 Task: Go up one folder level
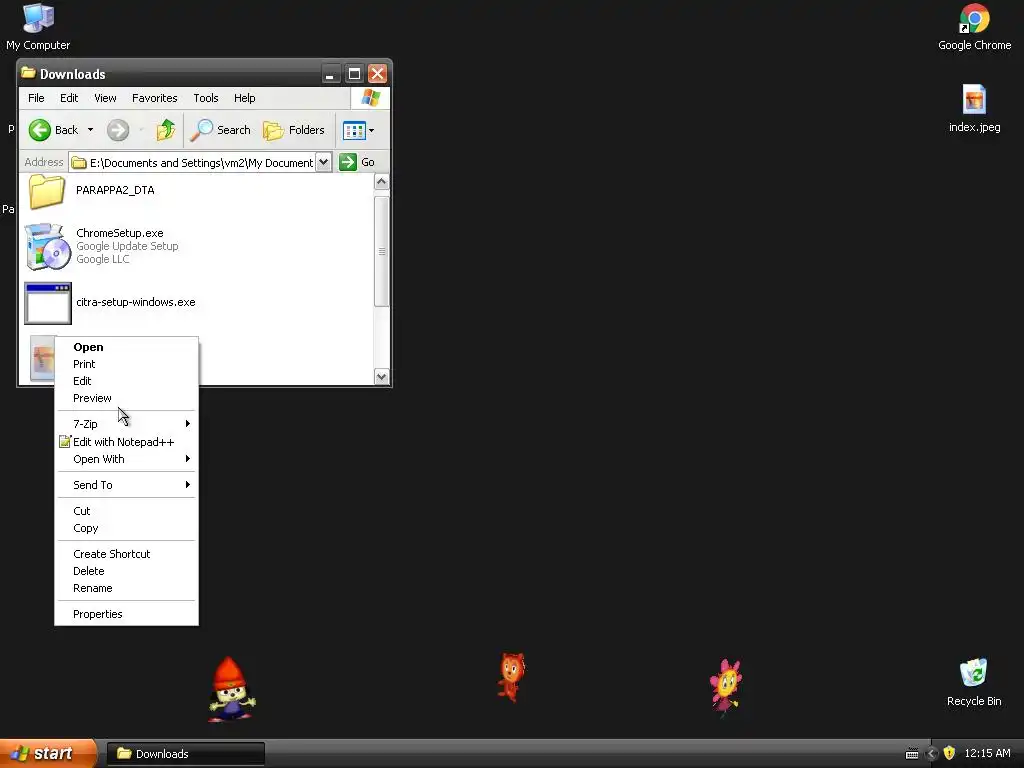click(x=165, y=130)
